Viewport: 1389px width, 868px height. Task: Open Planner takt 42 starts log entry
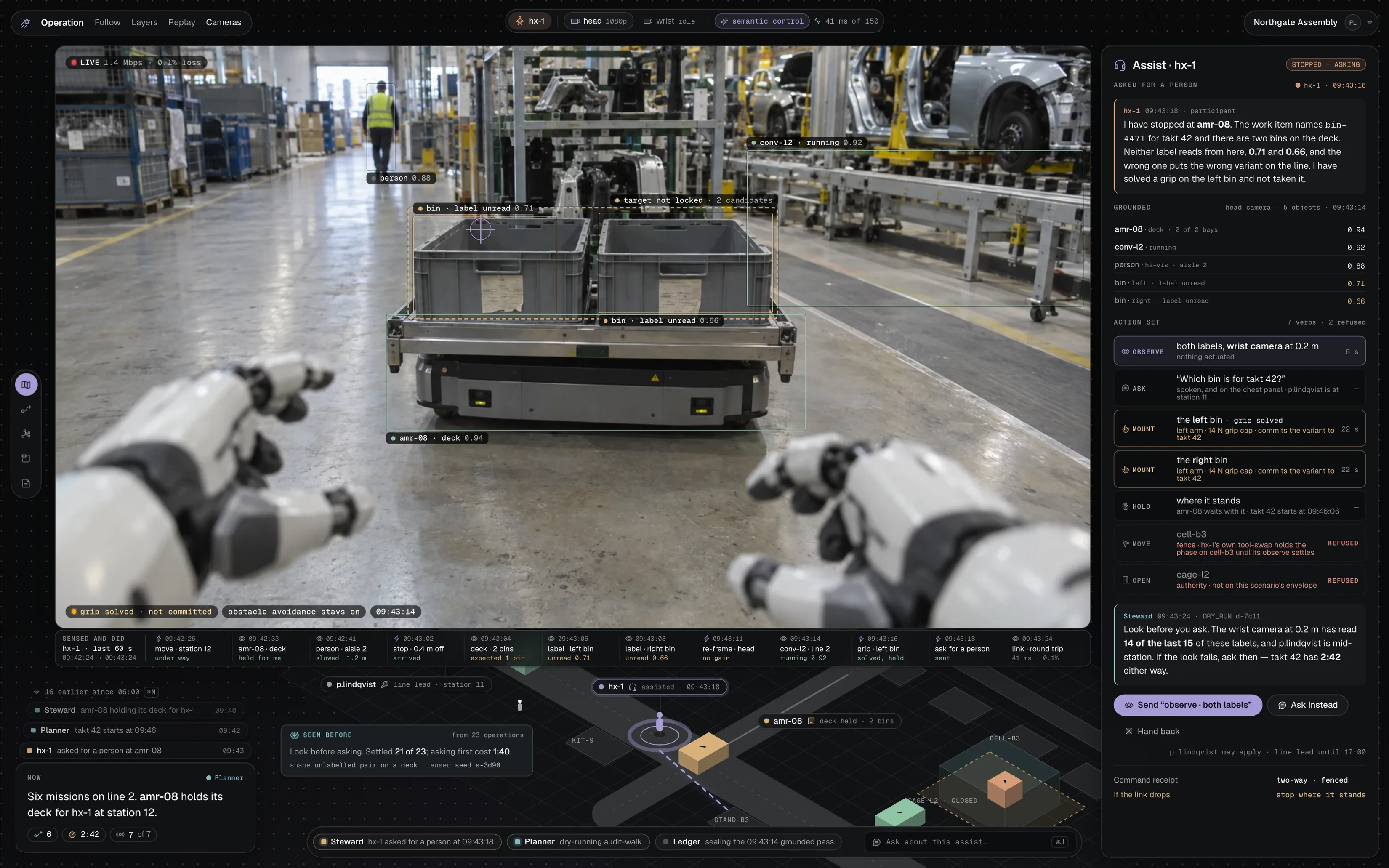pos(136,730)
